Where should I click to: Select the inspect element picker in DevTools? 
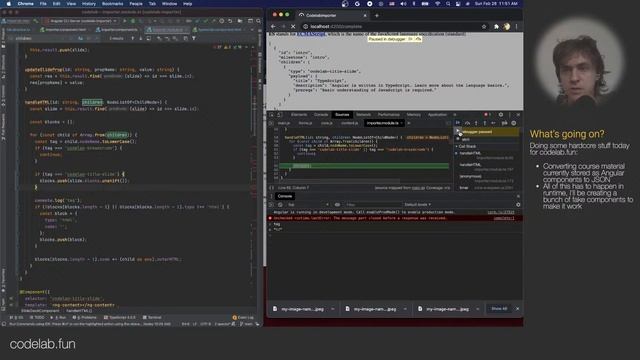click(x=272, y=115)
